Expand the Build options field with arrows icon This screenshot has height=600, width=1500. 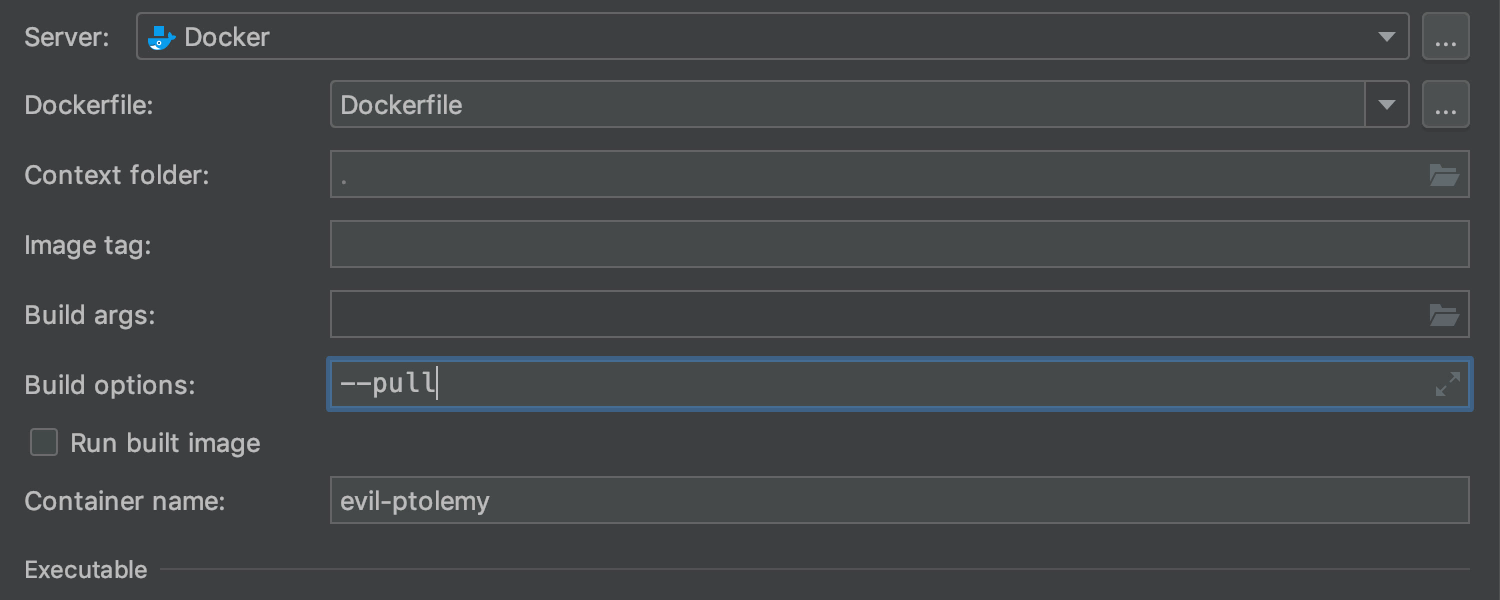tap(1447, 384)
